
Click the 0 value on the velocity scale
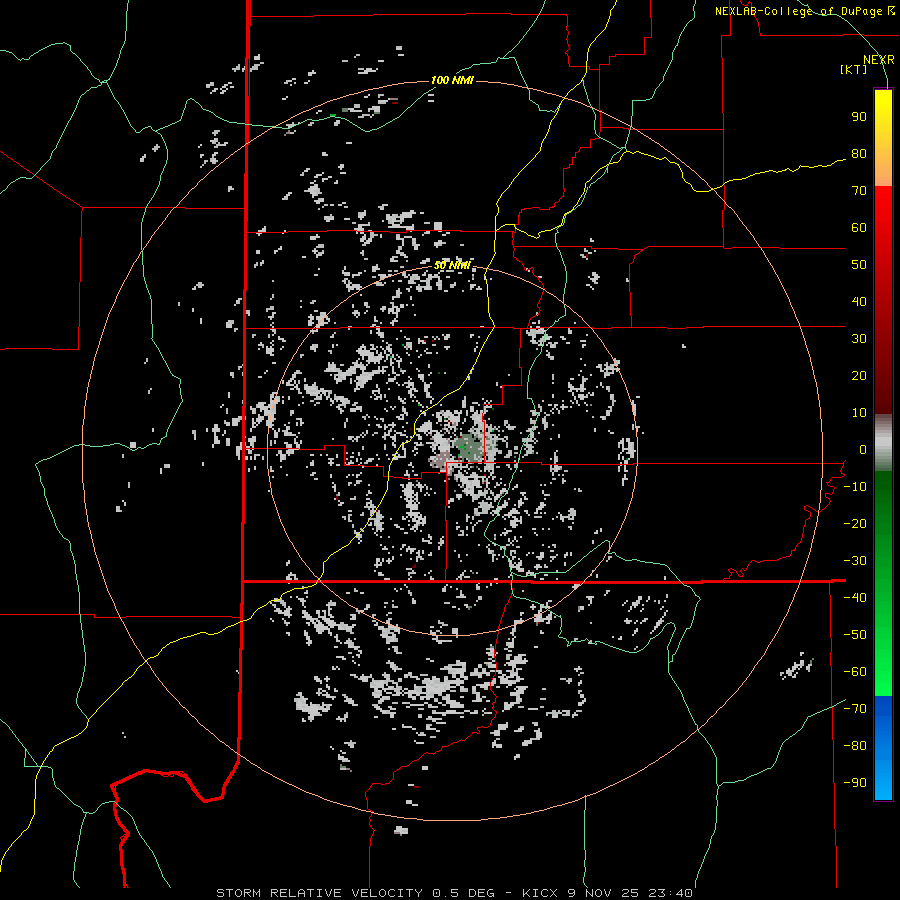[863, 449]
